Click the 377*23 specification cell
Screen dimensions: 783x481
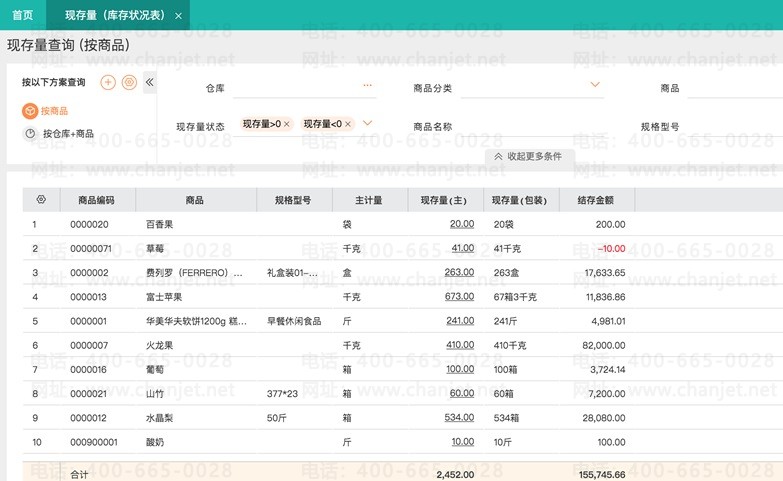pos(282,394)
